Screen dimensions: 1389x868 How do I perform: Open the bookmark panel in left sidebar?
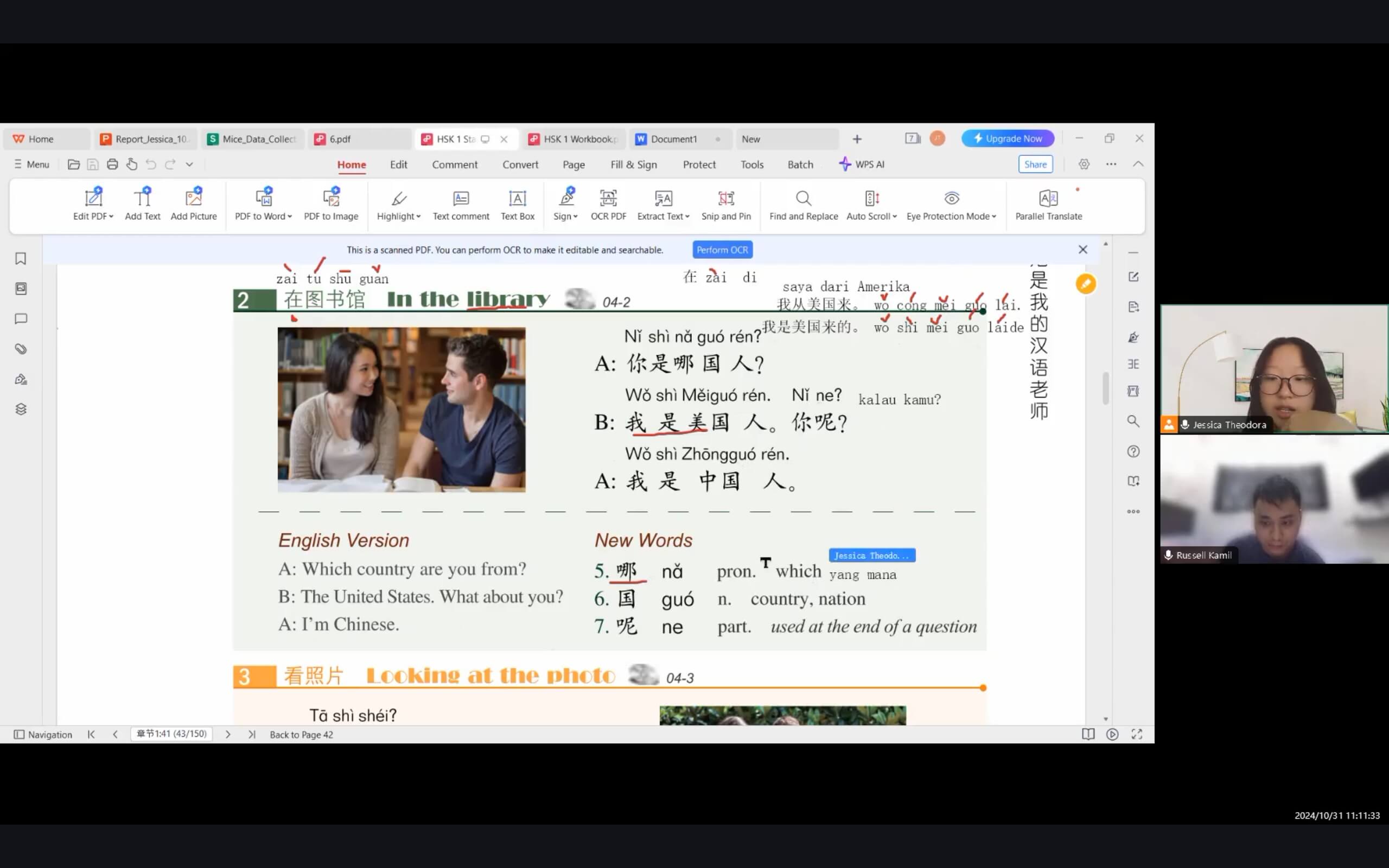pos(21,259)
